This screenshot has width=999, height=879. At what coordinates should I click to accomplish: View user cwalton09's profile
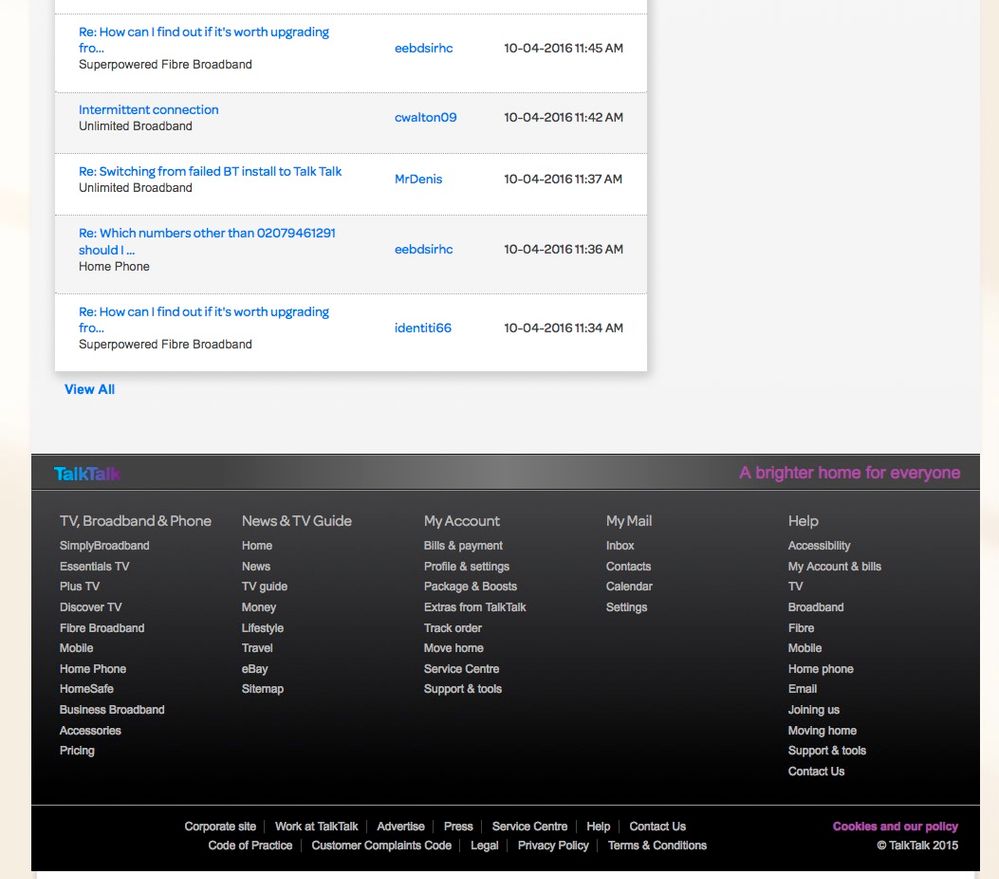point(426,117)
